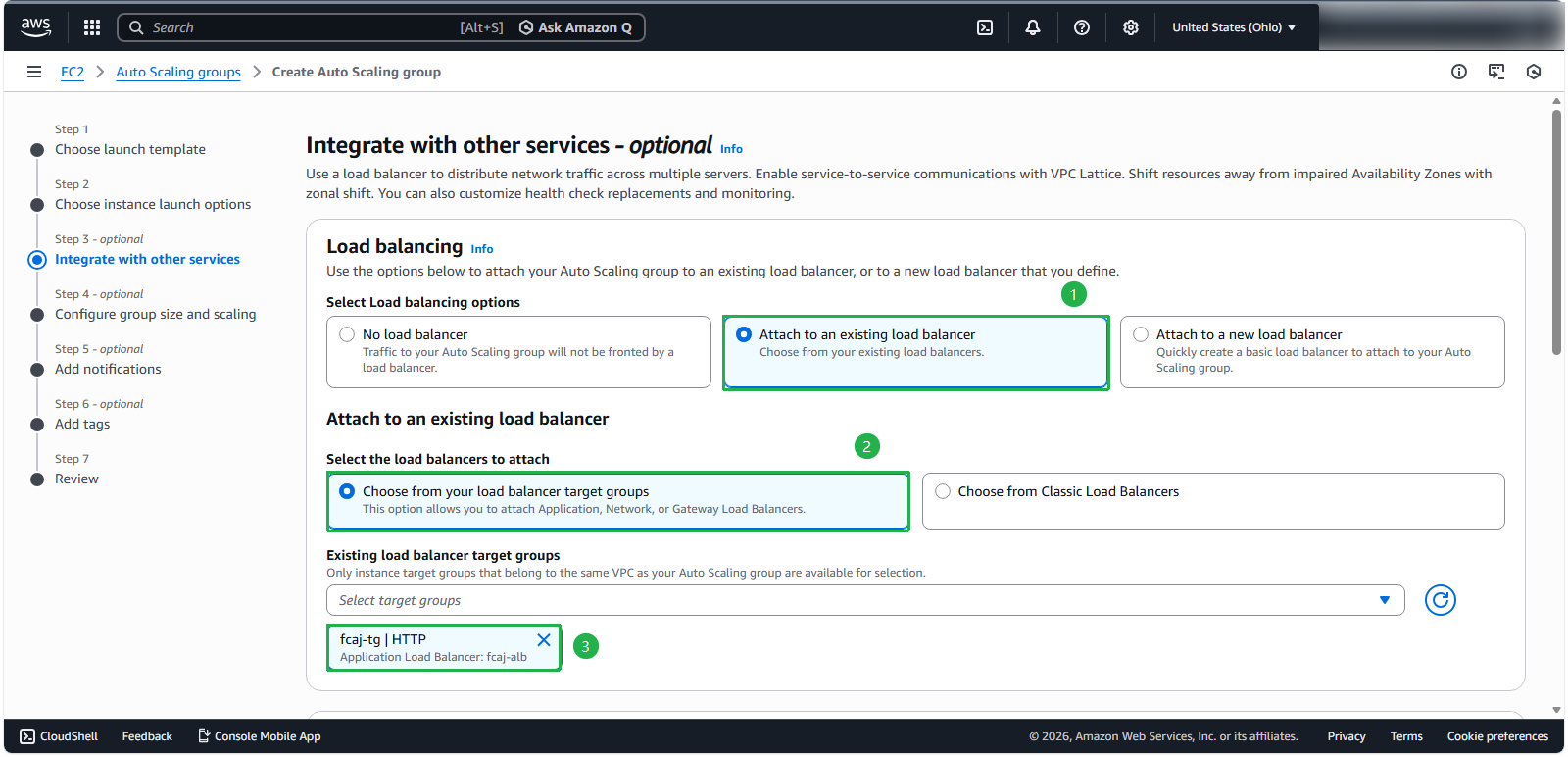
Task: Go to Integrate with other services step
Action: click(147, 259)
